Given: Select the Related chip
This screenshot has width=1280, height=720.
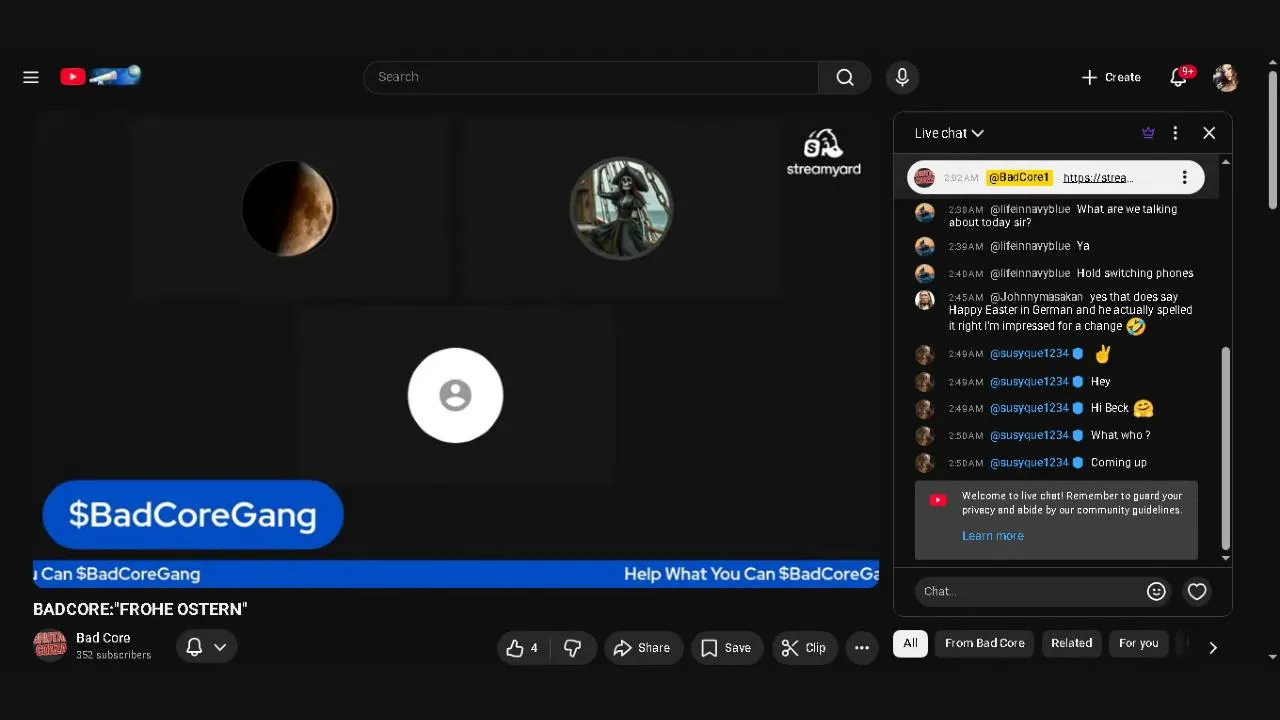Looking at the screenshot, I should pos(1071,643).
